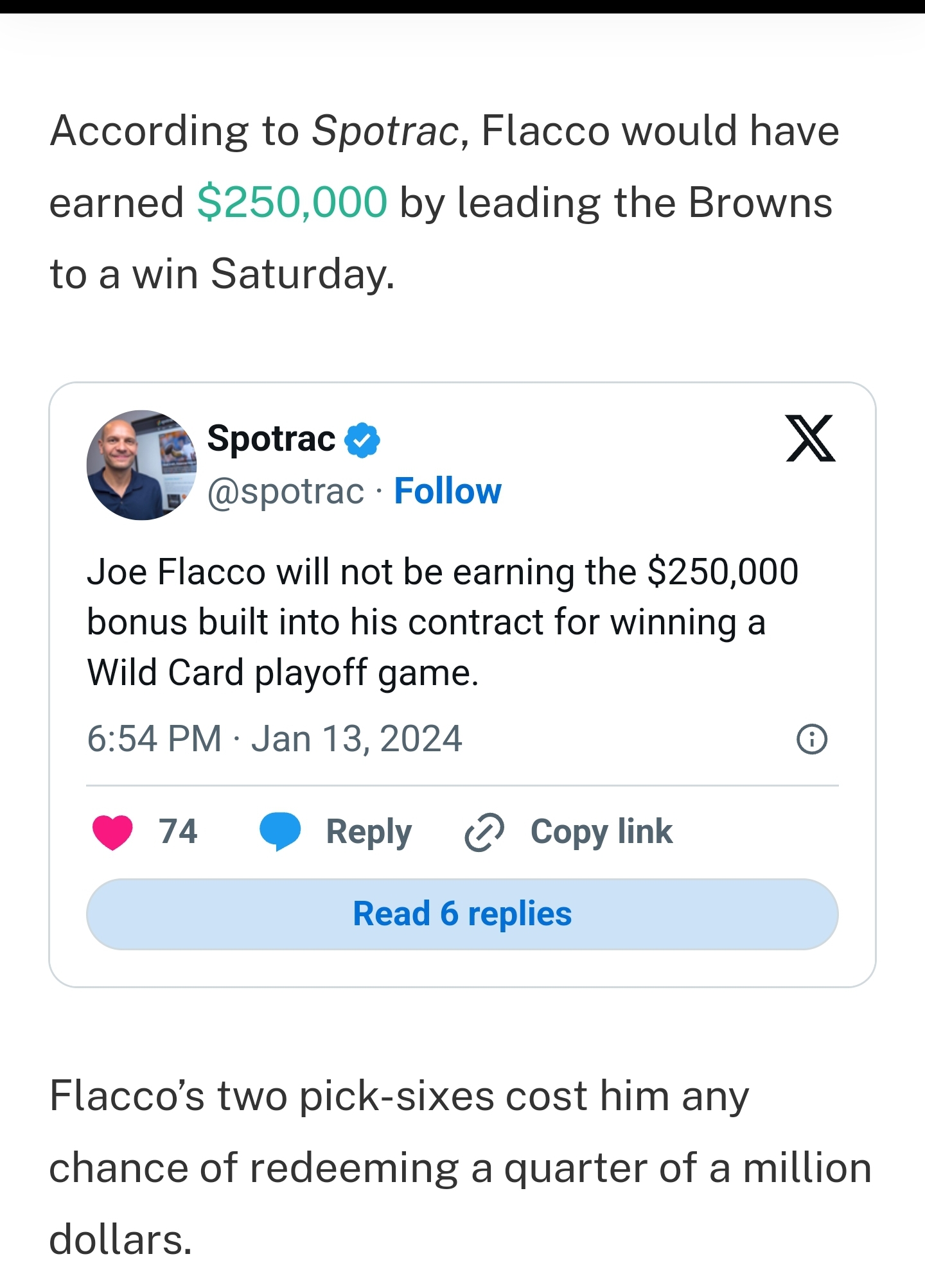Tap the italic Spotrac word in article
Image resolution: width=925 pixels, height=1288 pixels.
pyautogui.click(x=384, y=131)
